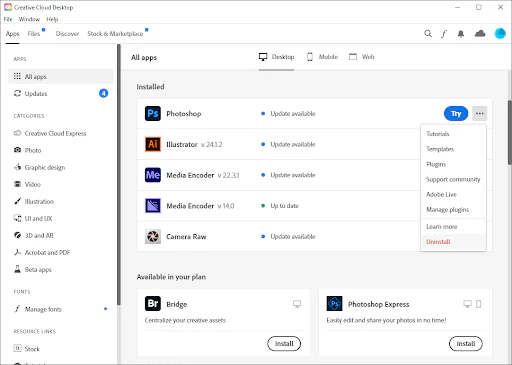Switch to the Discover tab
Screen dimensions: 512x365
click(x=68, y=34)
